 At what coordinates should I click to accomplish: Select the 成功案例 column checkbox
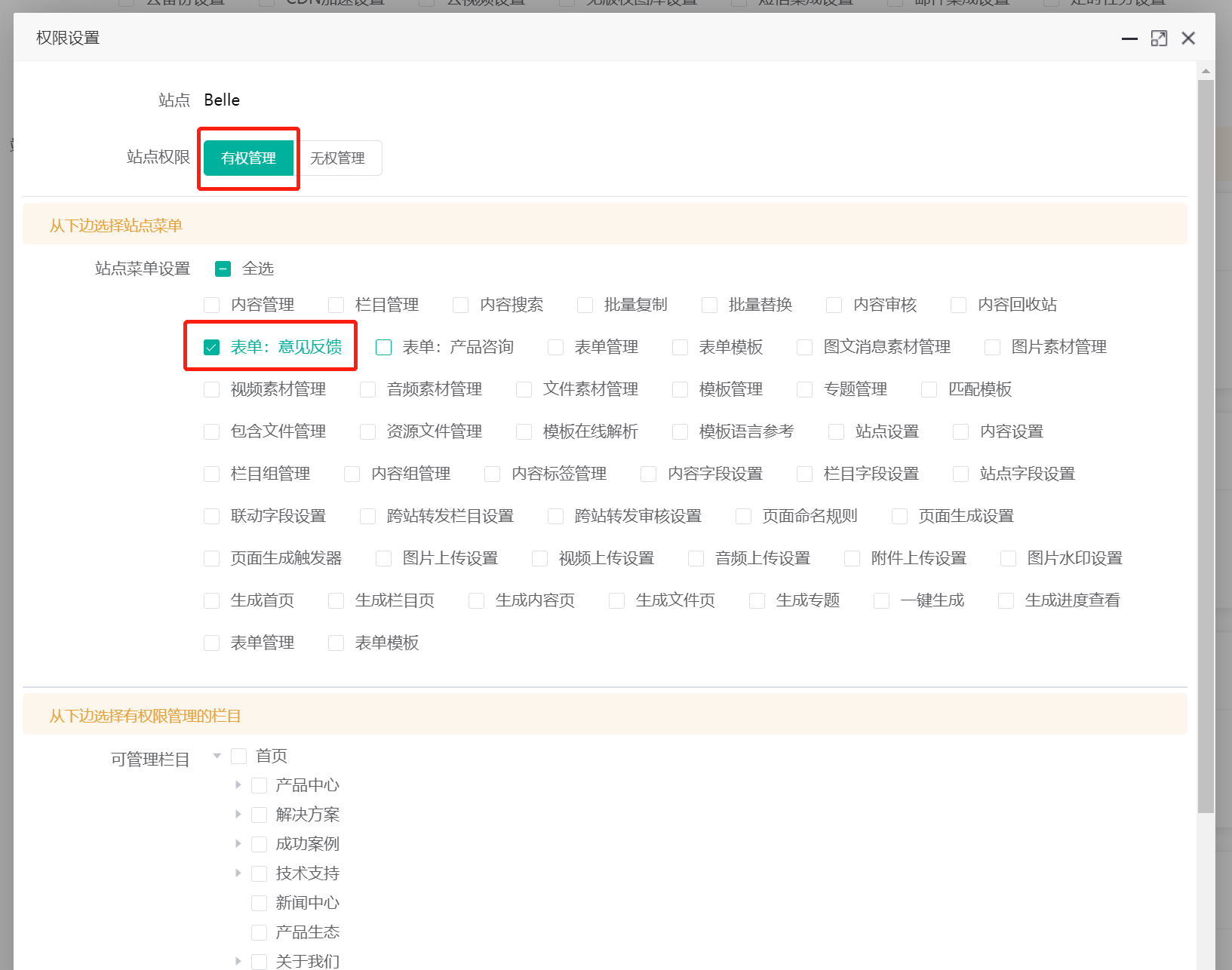coord(259,844)
